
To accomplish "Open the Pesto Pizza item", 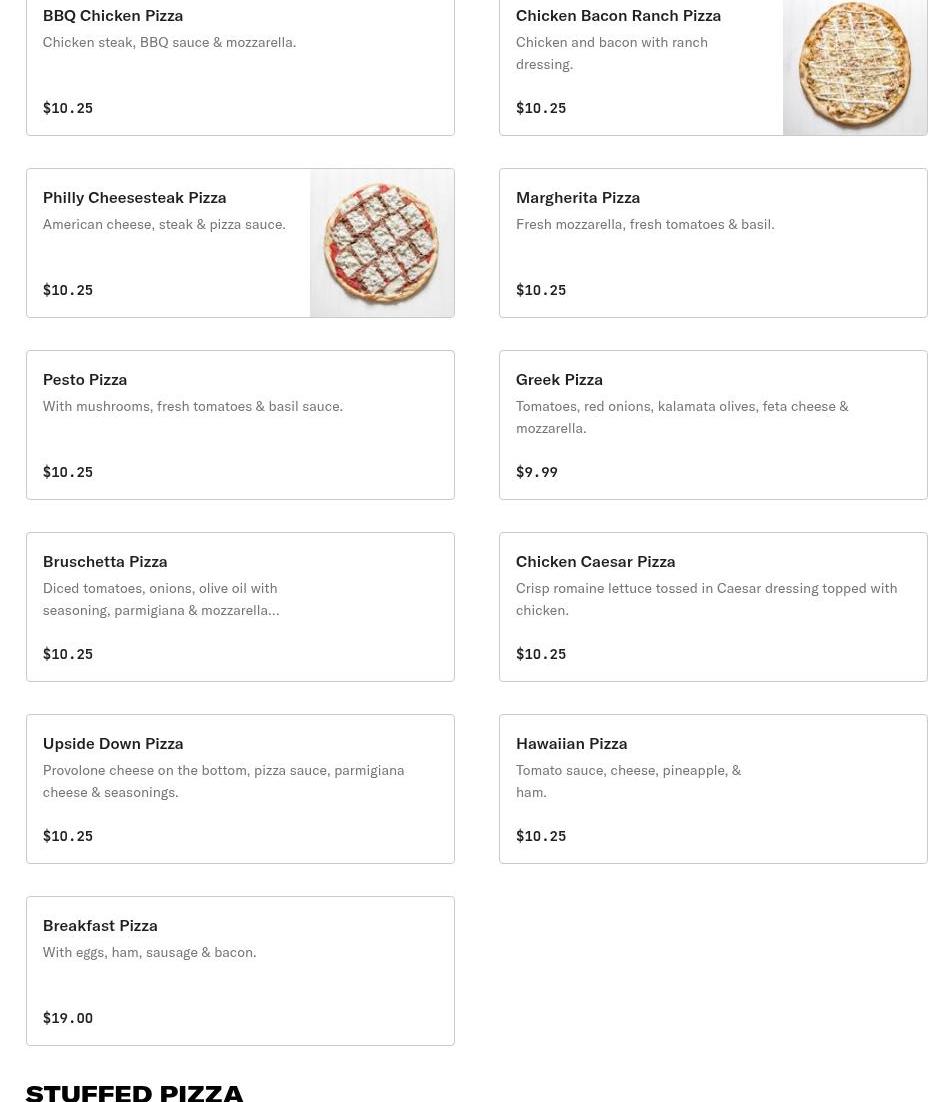I will click(x=240, y=425).
